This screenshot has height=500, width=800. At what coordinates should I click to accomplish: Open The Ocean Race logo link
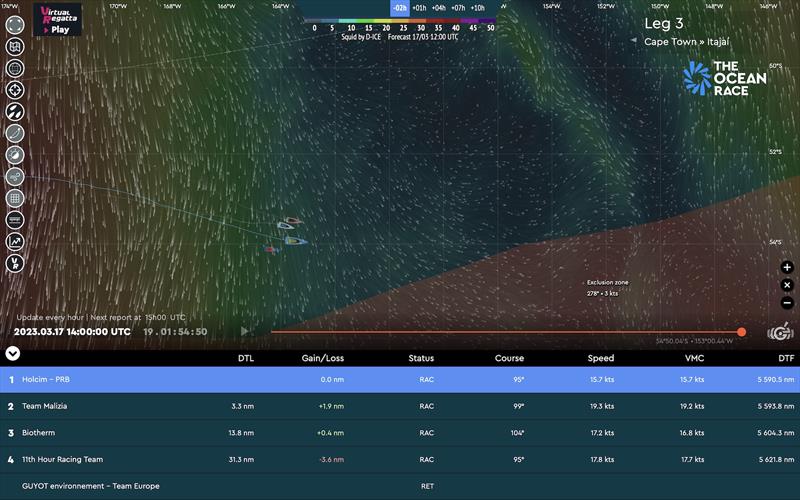[x=724, y=78]
